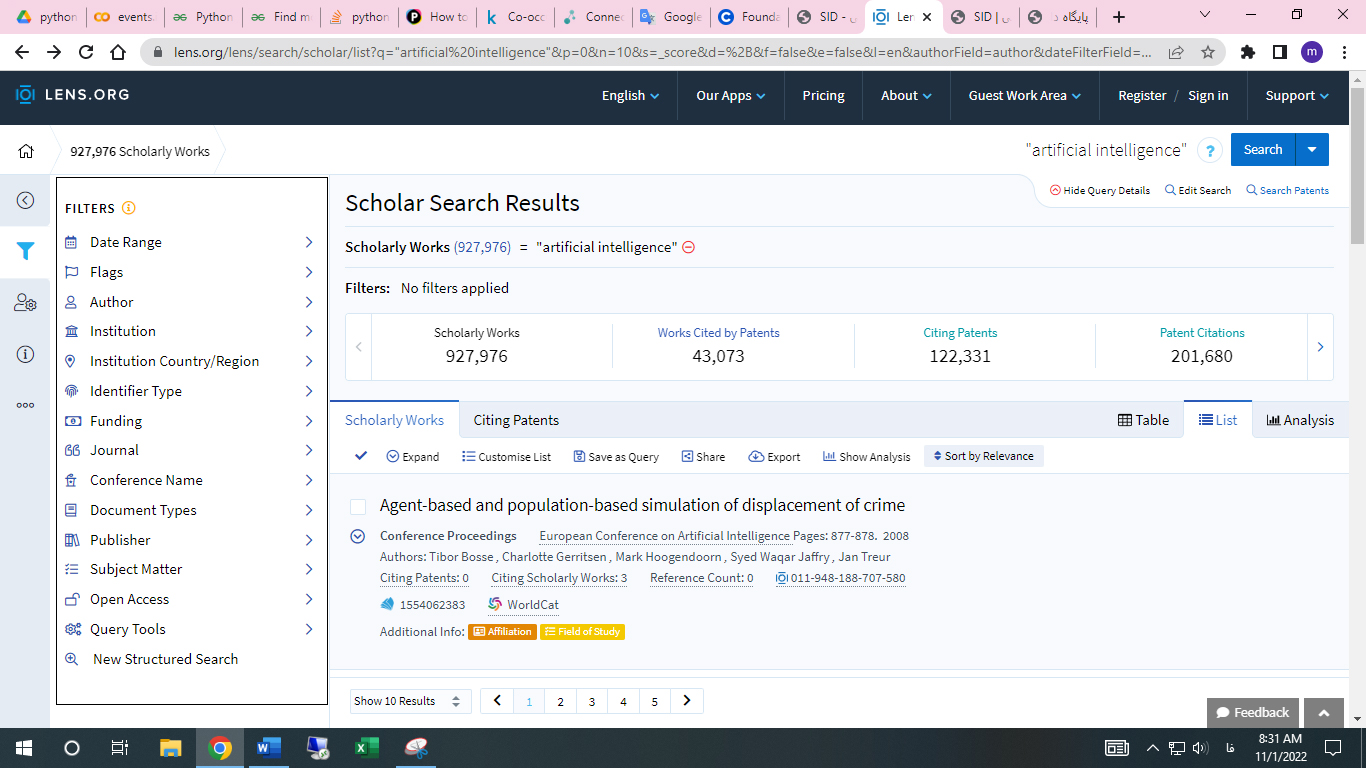The width and height of the screenshot is (1366, 768).
Task: Click the browser address bar
Action: pos(660,52)
